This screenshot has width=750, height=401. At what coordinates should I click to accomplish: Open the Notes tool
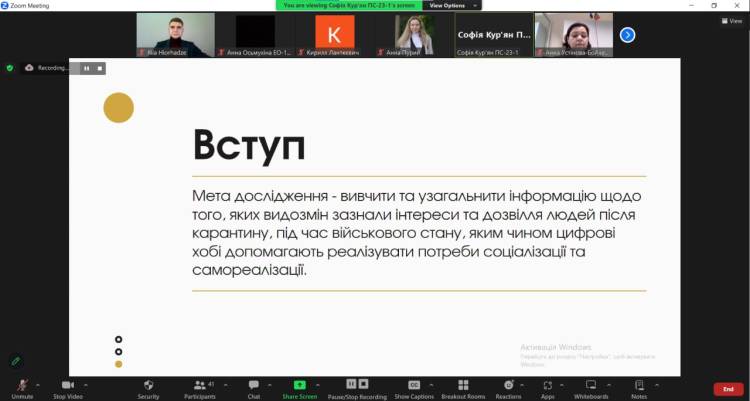pos(639,386)
